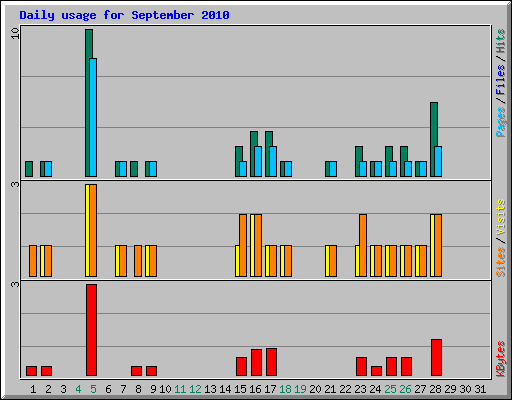Click the red KBytes bar for day 23
This screenshot has width=512, height=400.
pos(361,367)
